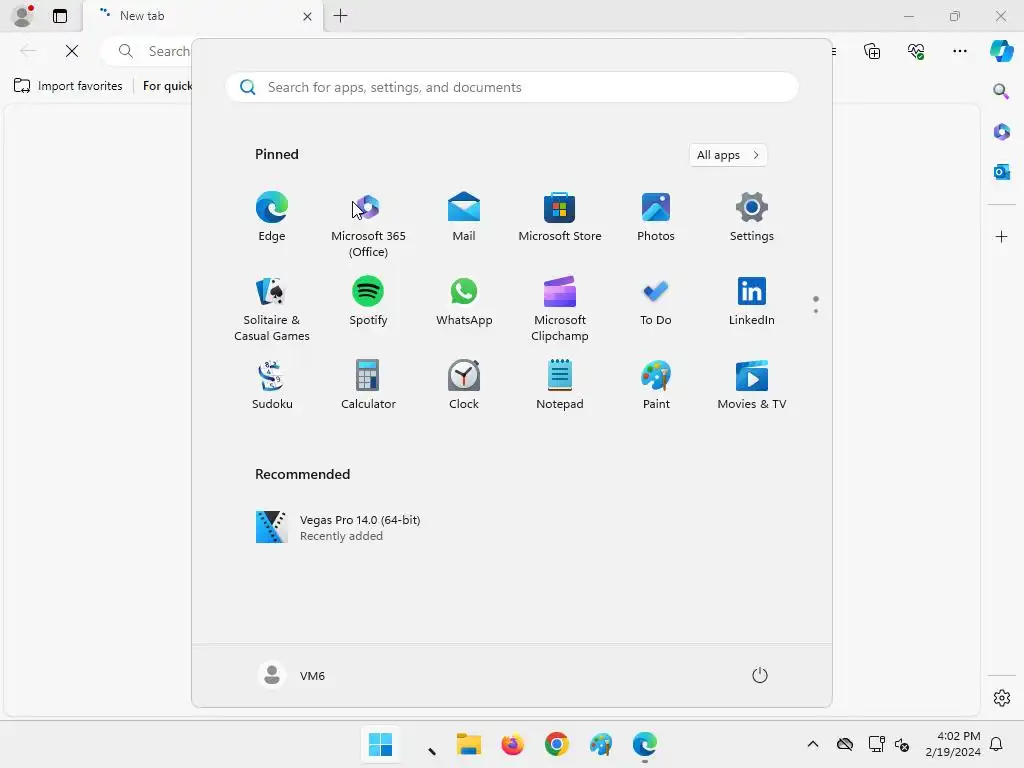This screenshot has width=1024, height=768.
Task: Open Paint from the taskbar
Action: coord(601,744)
